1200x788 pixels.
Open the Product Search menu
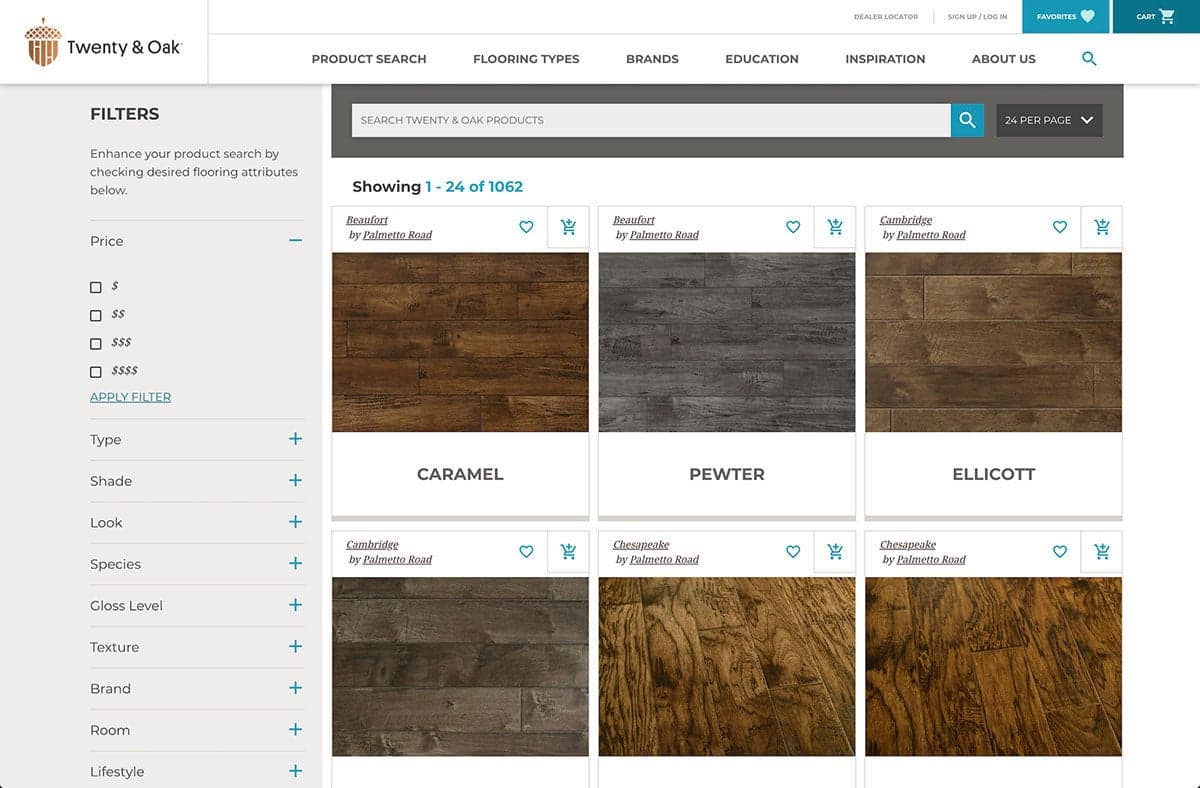point(369,59)
